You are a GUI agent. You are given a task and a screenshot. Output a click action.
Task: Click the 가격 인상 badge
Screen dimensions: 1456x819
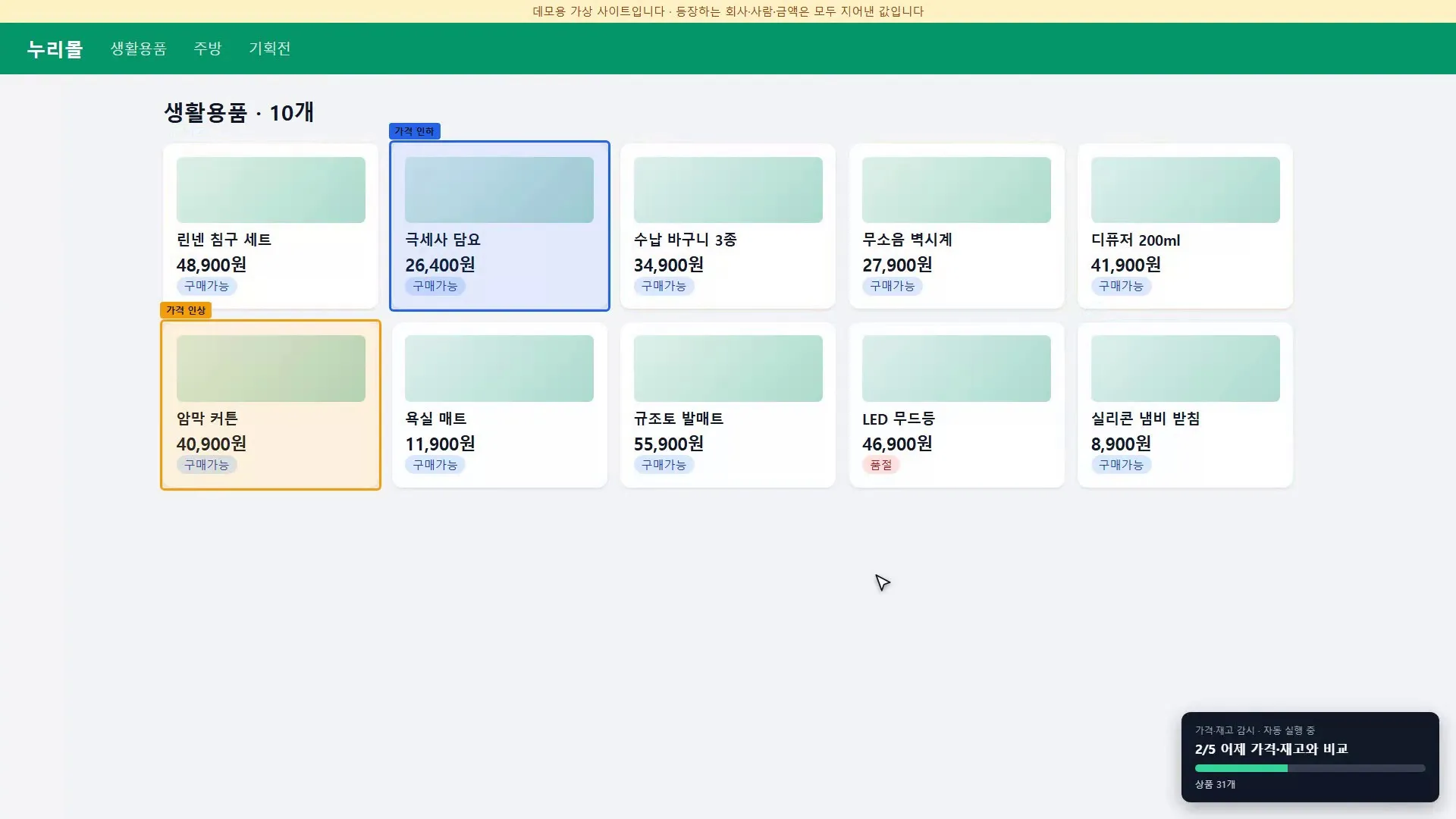(186, 310)
